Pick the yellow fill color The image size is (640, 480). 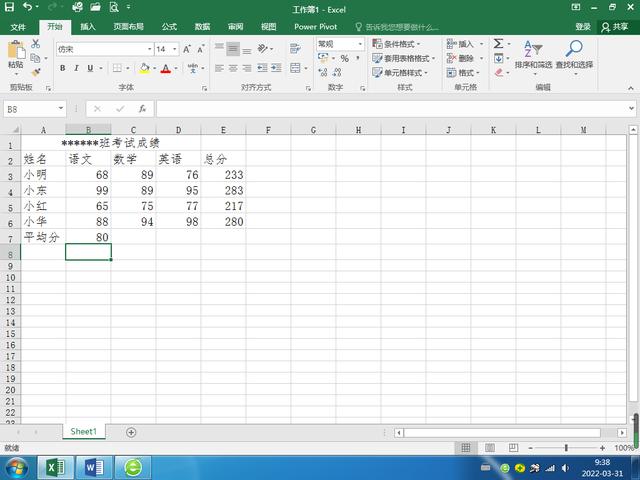(x=144, y=68)
